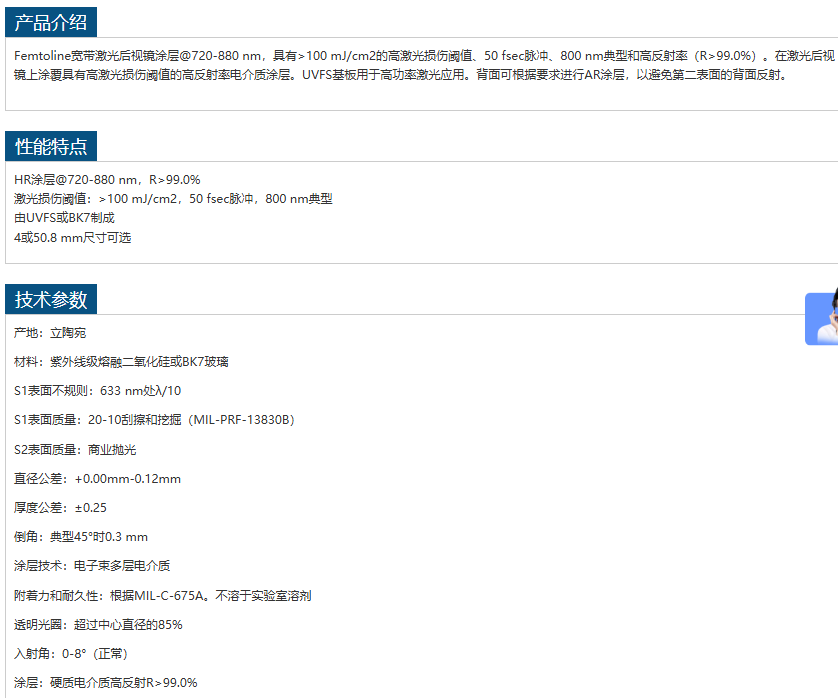Click the 材料 specification row
This screenshot has height=698, width=838.
click(x=127, y=362)
